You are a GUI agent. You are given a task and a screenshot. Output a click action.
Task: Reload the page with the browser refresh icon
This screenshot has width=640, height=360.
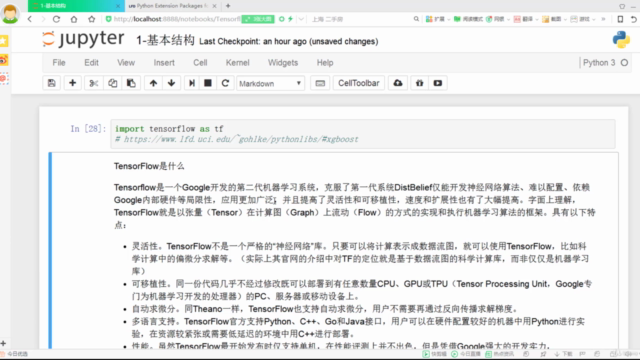(x=56, y=19)
